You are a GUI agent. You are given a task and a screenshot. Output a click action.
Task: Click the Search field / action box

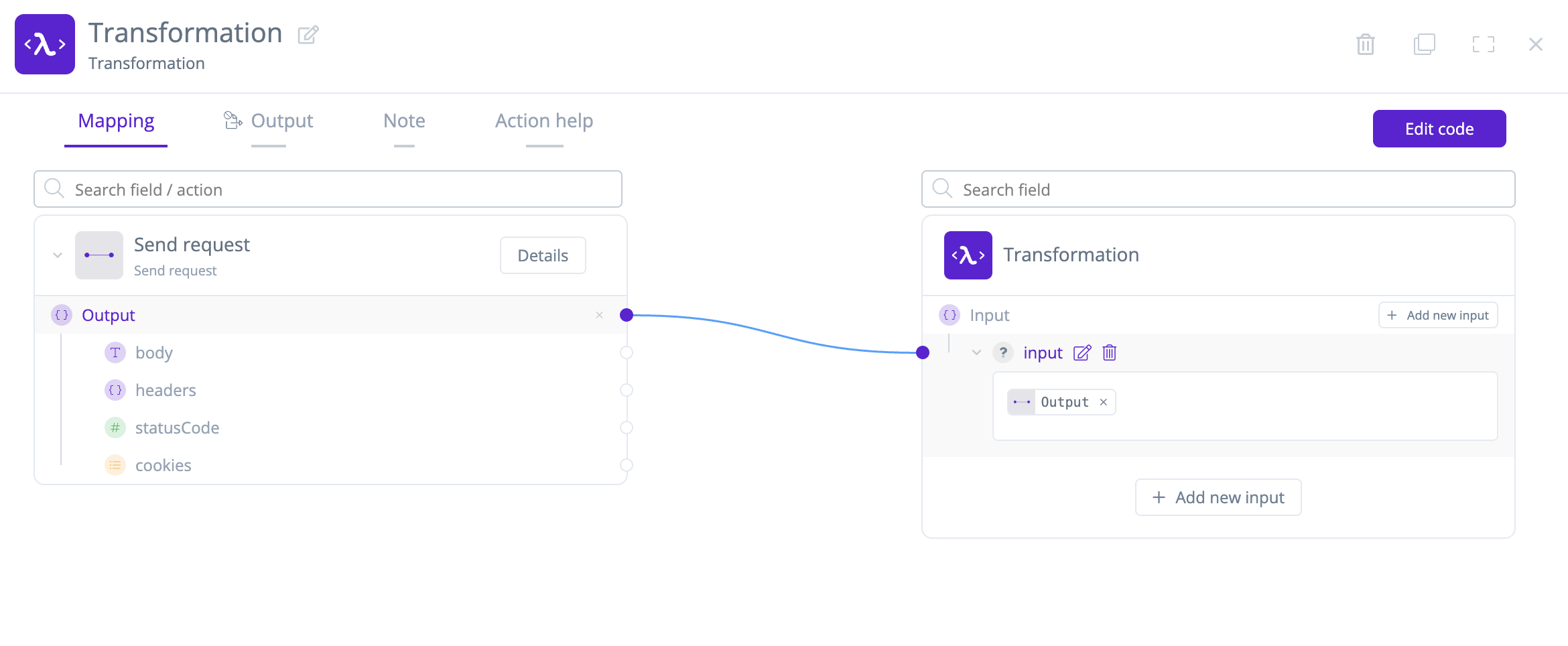328,189
